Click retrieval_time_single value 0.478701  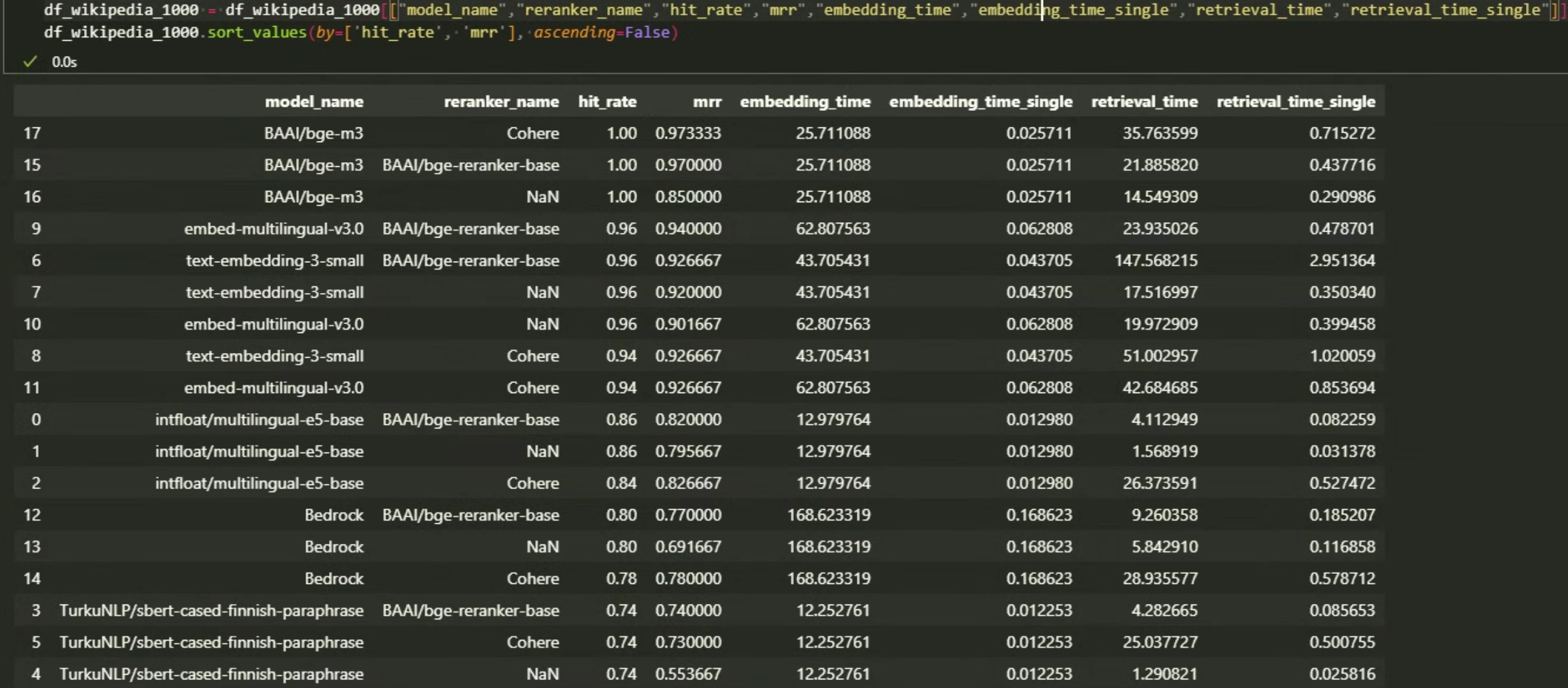coord(1342,229)
